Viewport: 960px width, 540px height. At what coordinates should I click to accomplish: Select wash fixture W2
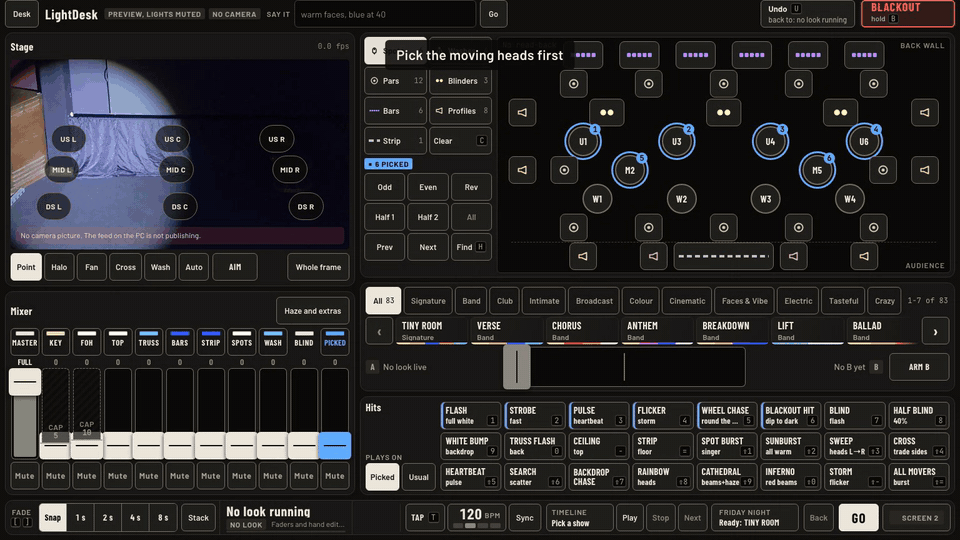(681, 199)
